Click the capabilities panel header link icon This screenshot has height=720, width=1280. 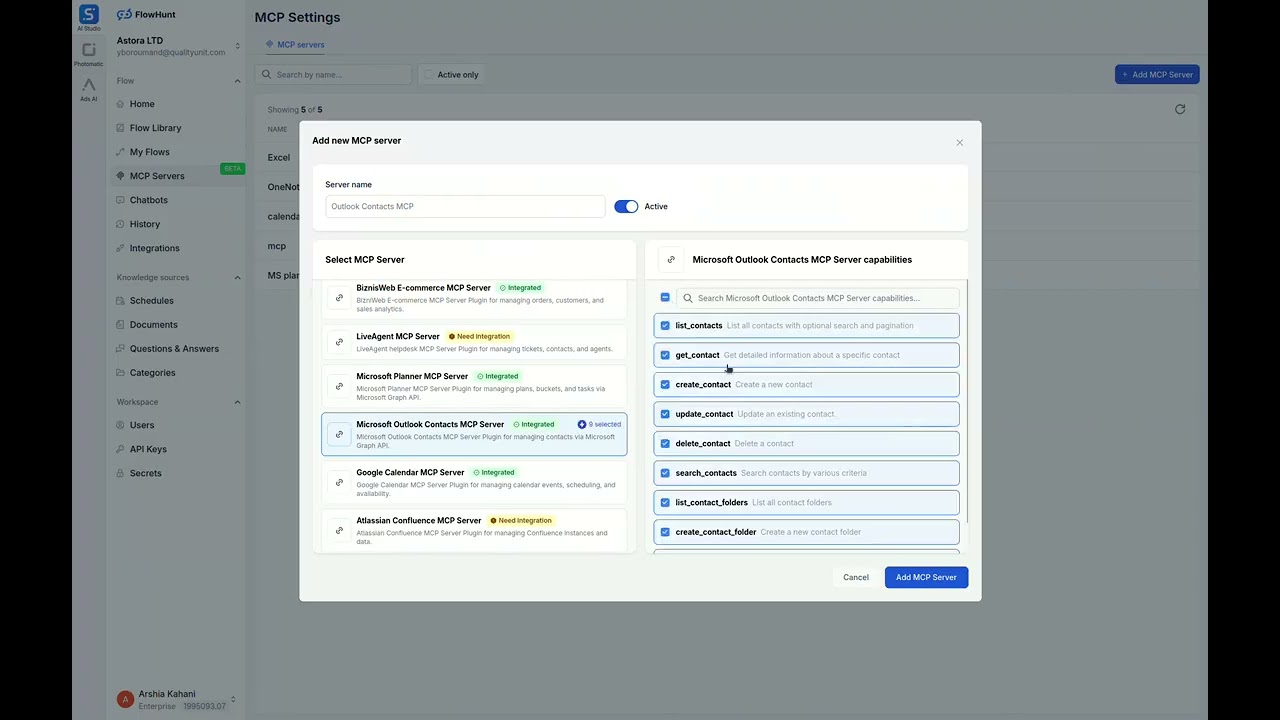671,259
